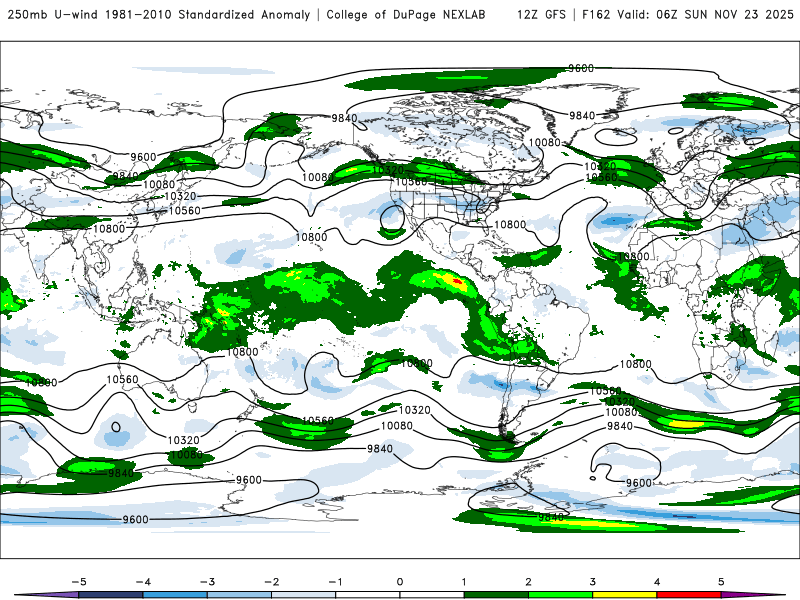Click the red swatch between 4 and 5

(689, 595)
